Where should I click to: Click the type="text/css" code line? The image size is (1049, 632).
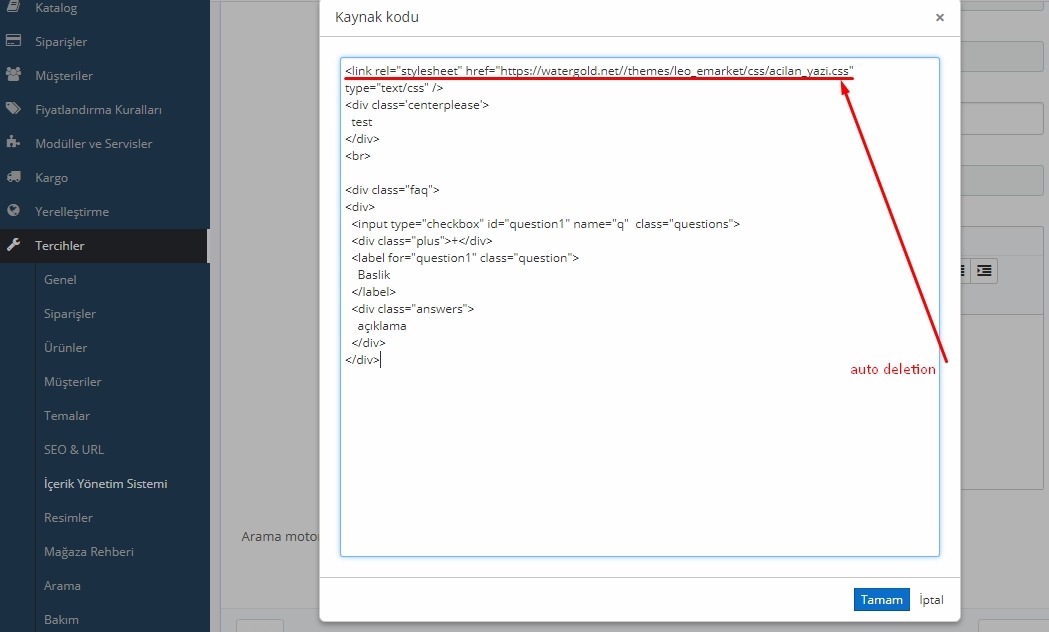[394, 88]
